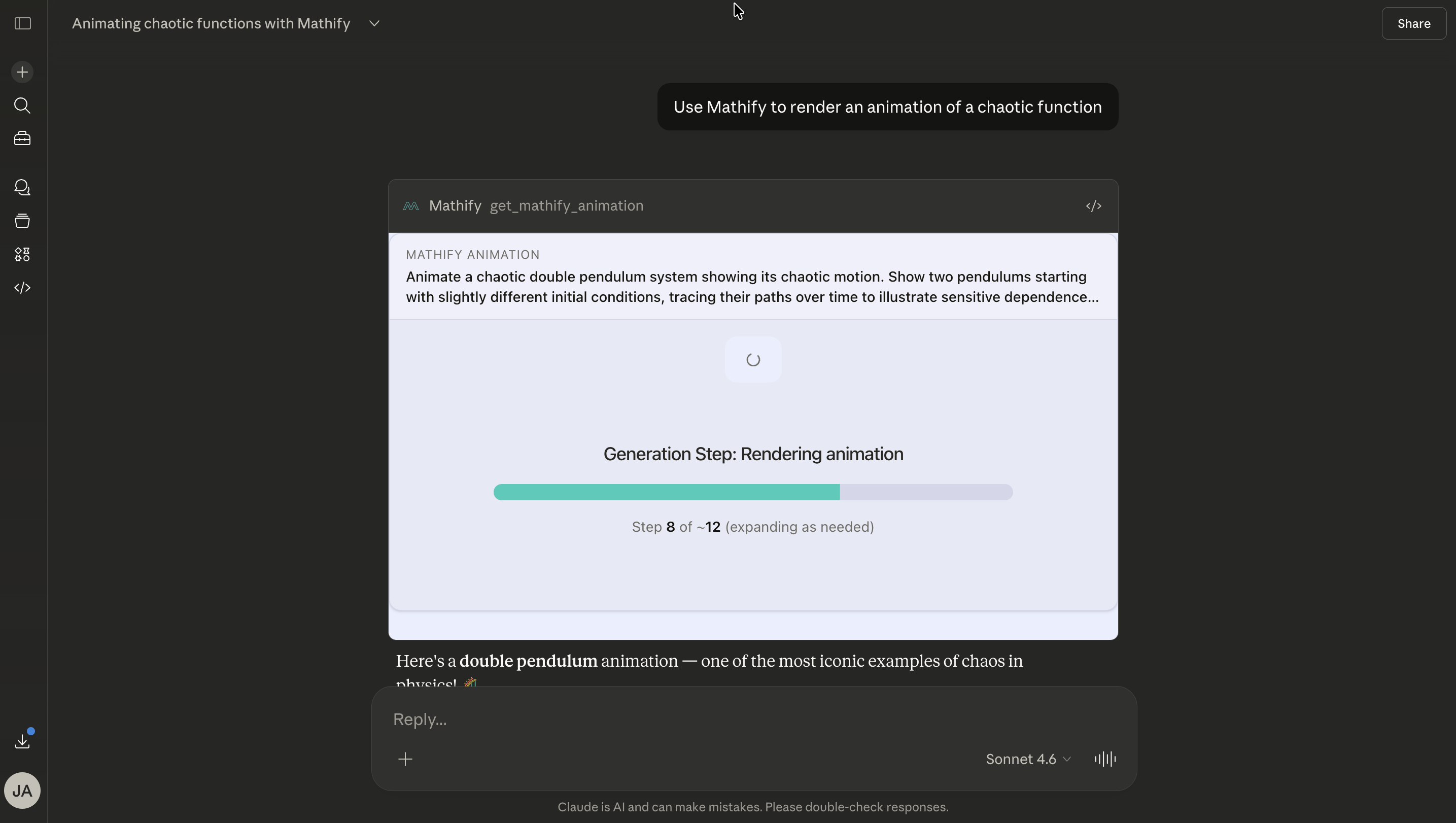The height and width of the screenshot is (823, 1456).
Task: Click inside the Reply input field
Action: (678, 718)
